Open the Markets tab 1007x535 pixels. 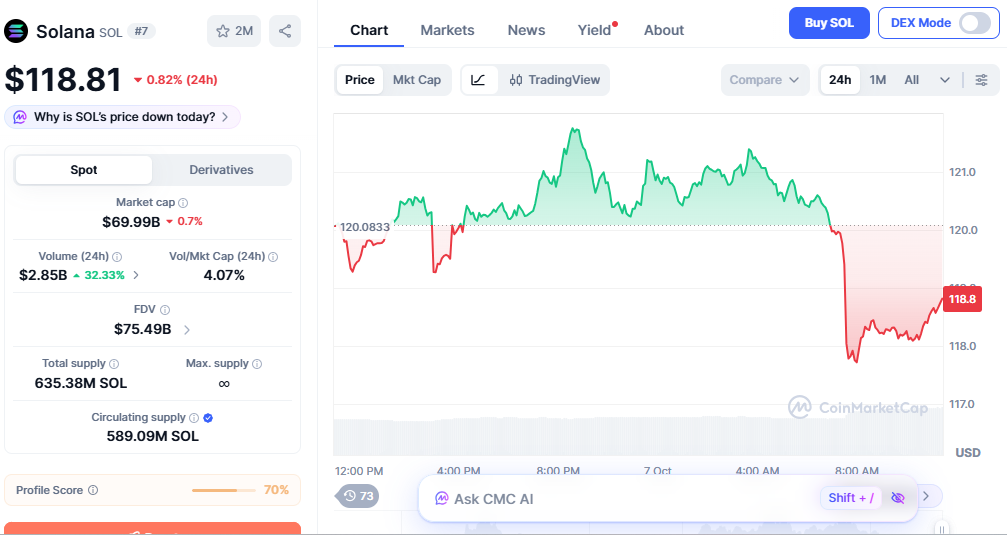(x=448, y=30)
